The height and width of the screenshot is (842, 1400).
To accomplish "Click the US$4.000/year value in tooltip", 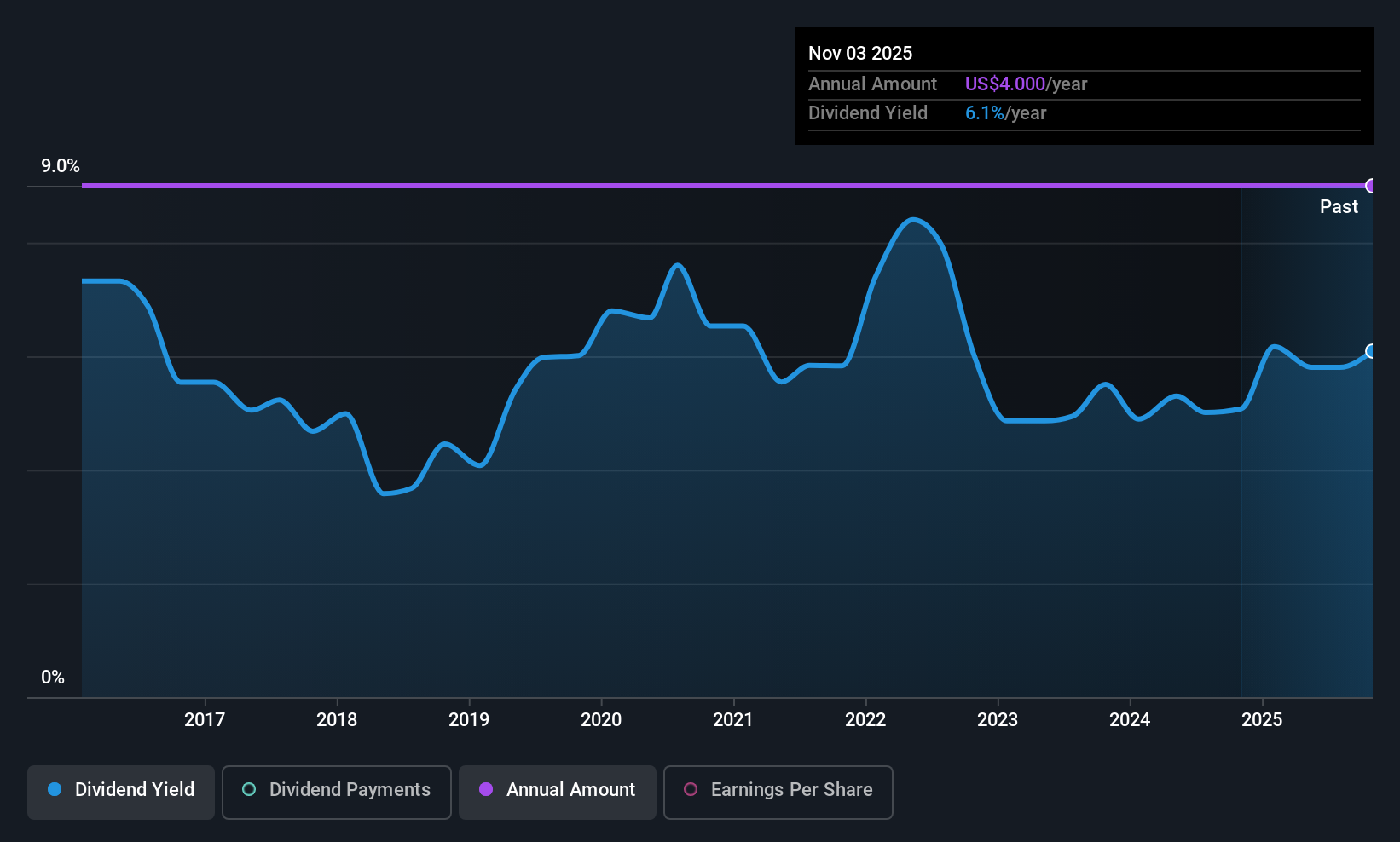I will point(1027,84).
